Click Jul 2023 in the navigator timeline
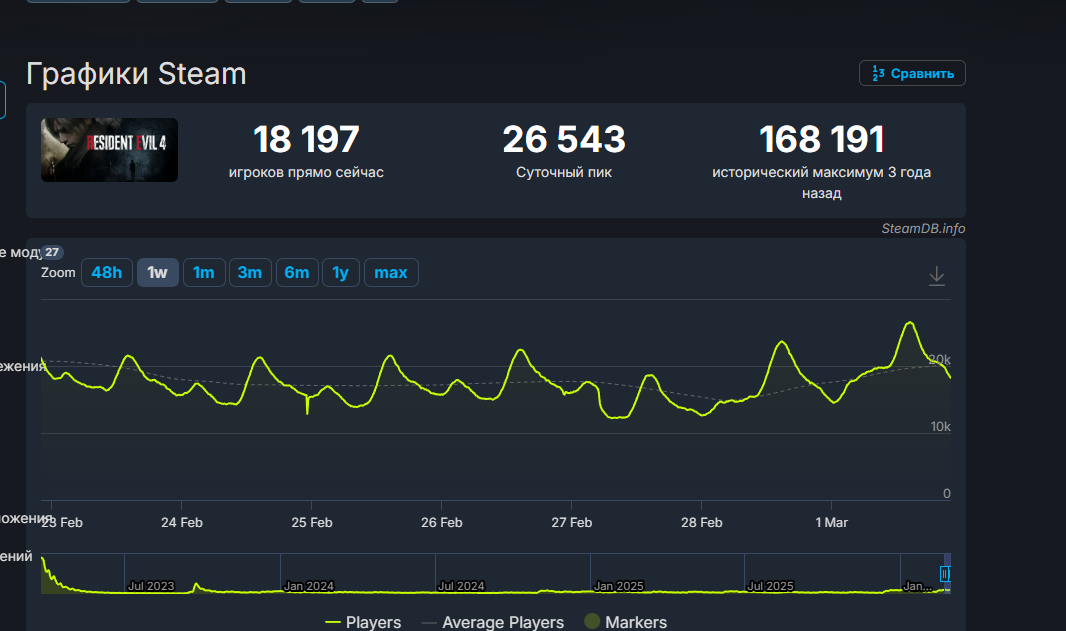 pos(151,585)
